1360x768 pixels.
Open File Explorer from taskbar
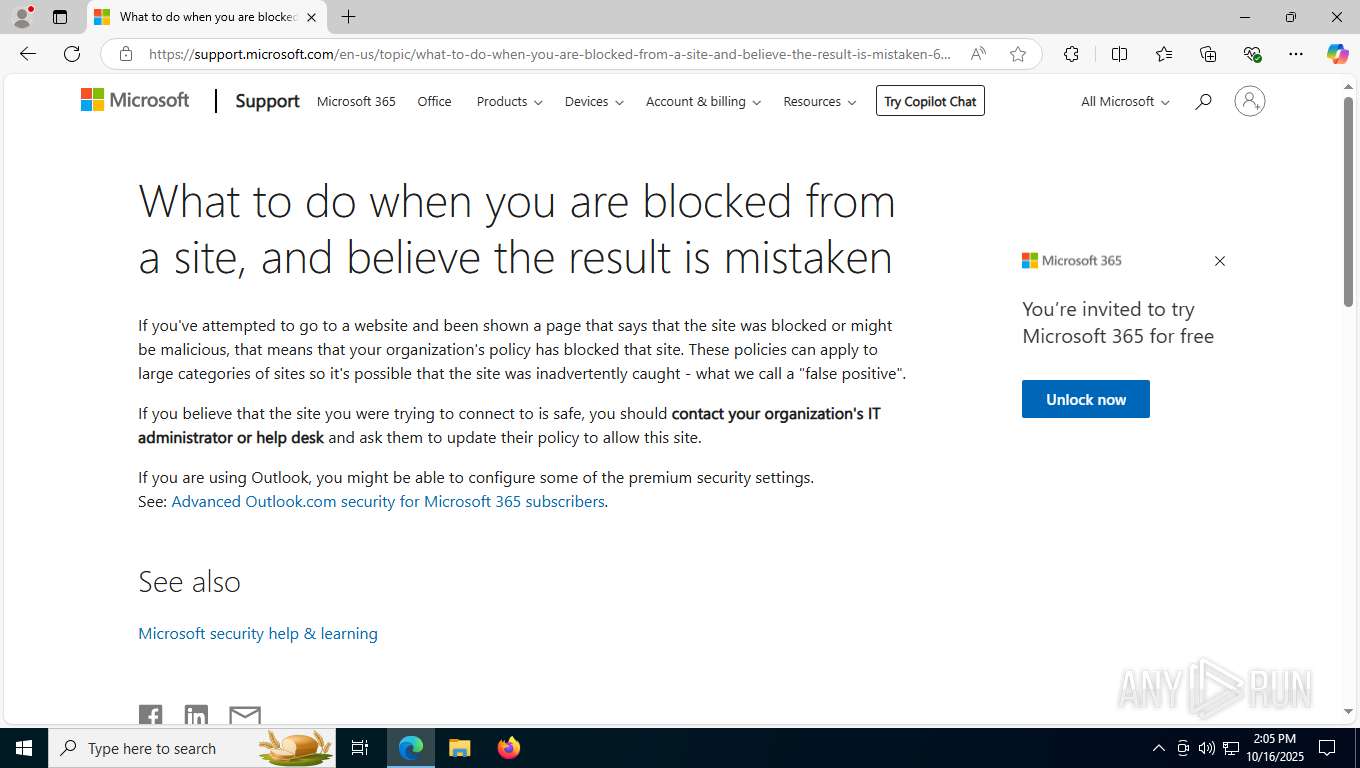(x=459, y=748)
